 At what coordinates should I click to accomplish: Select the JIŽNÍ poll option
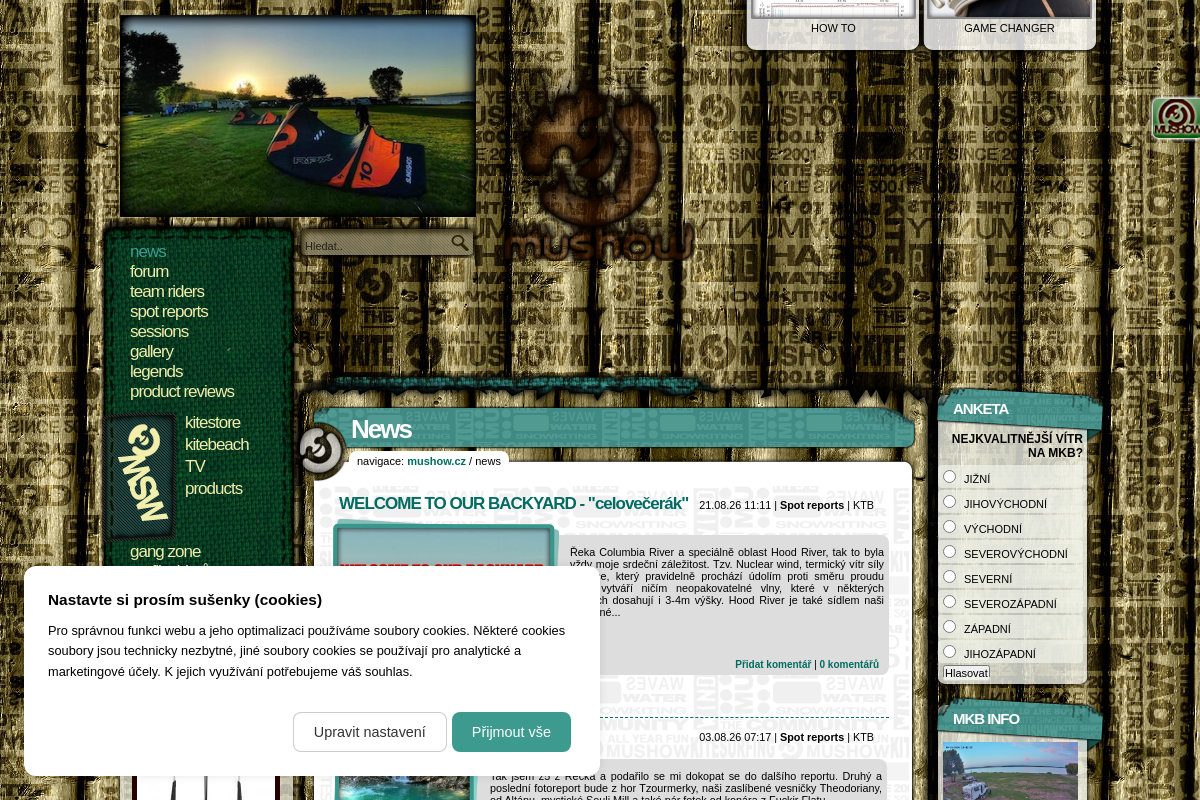click(950, 477)
